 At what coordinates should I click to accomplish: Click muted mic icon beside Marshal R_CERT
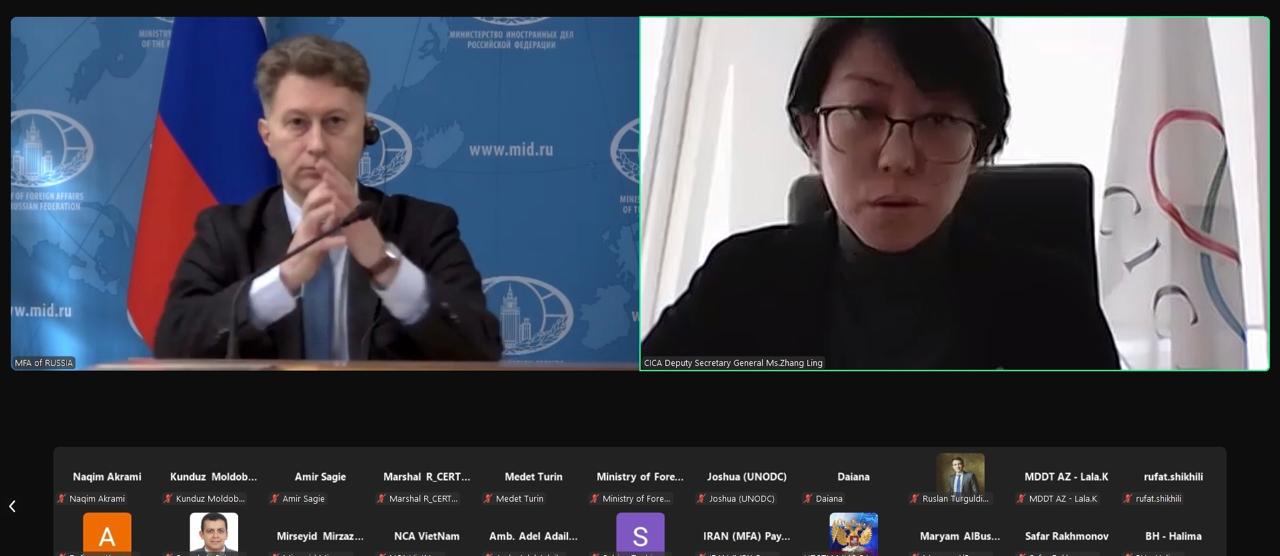(382, 499)
